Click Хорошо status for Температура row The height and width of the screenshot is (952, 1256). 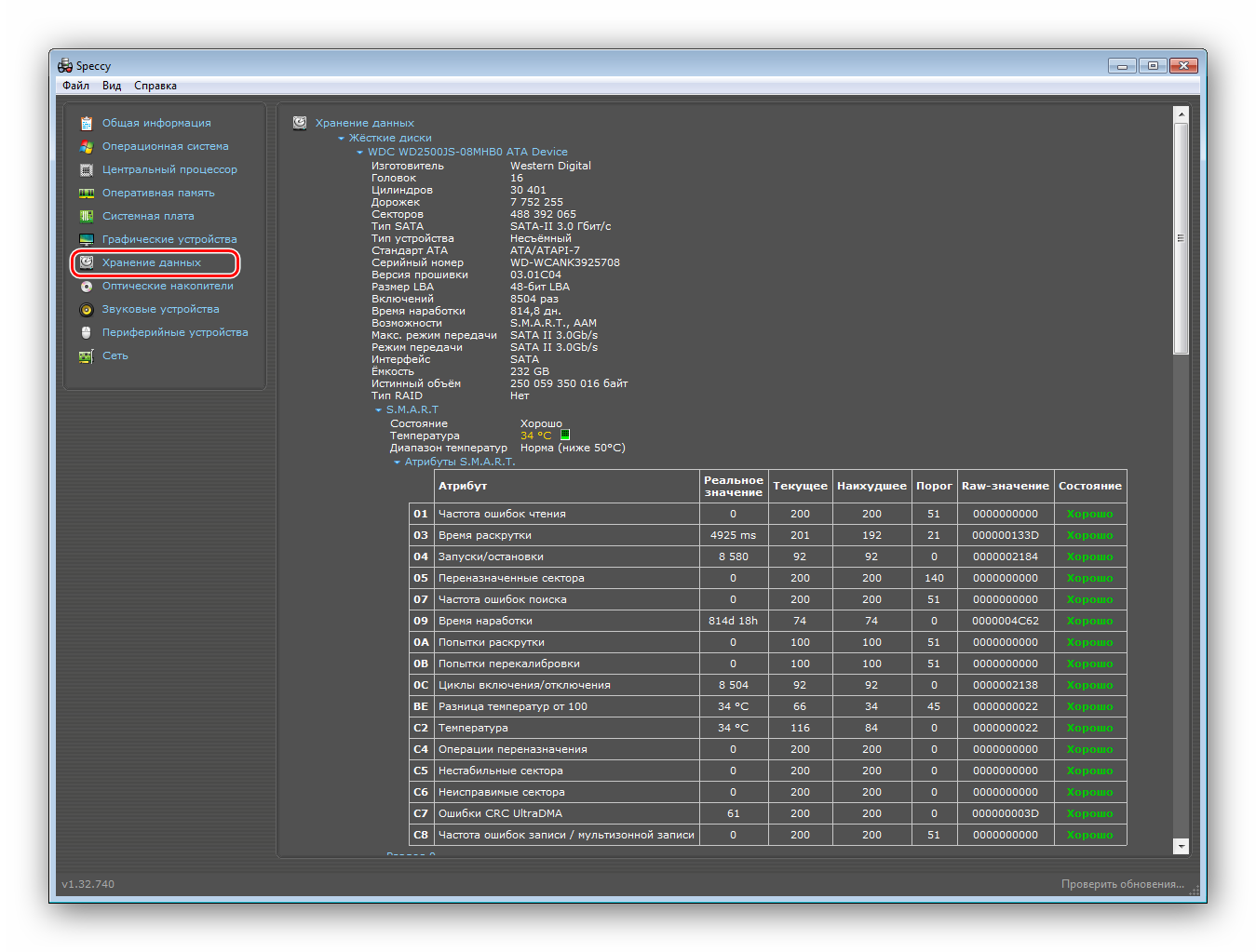pos(1090,728)
